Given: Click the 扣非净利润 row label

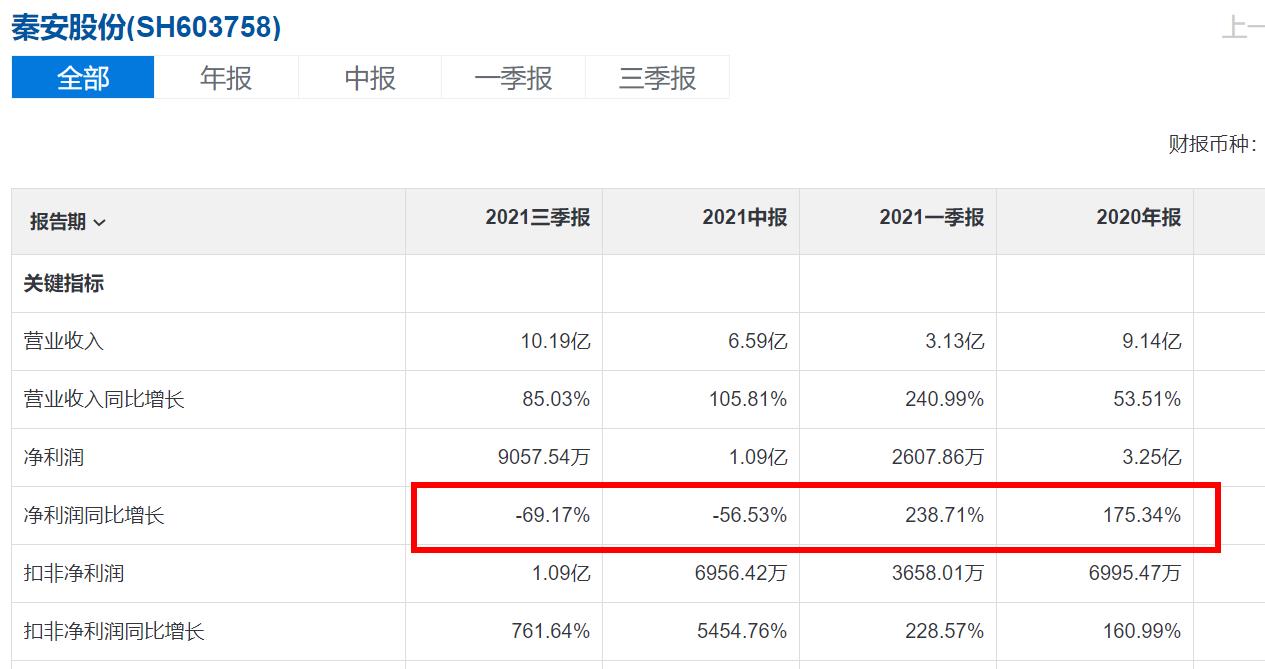Looking at the screenshot, I should pyautogui.click(x=74, y=573).
